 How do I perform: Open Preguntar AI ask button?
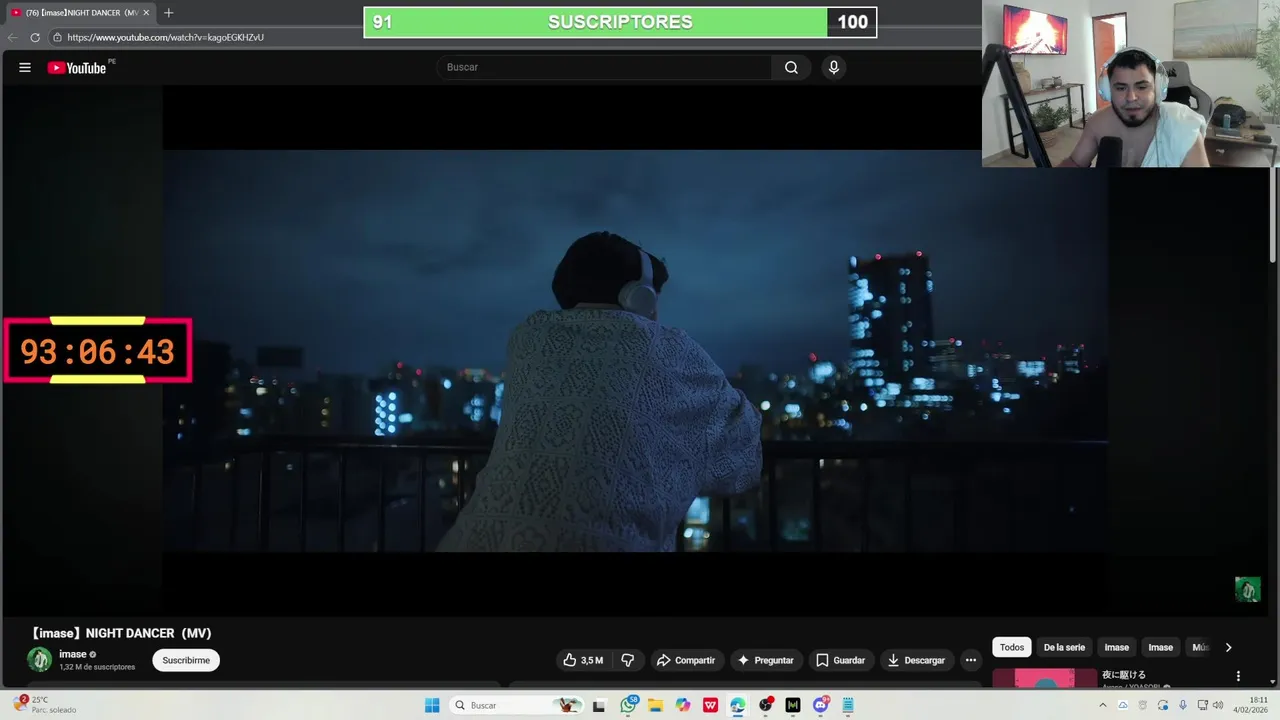[766, 660]
